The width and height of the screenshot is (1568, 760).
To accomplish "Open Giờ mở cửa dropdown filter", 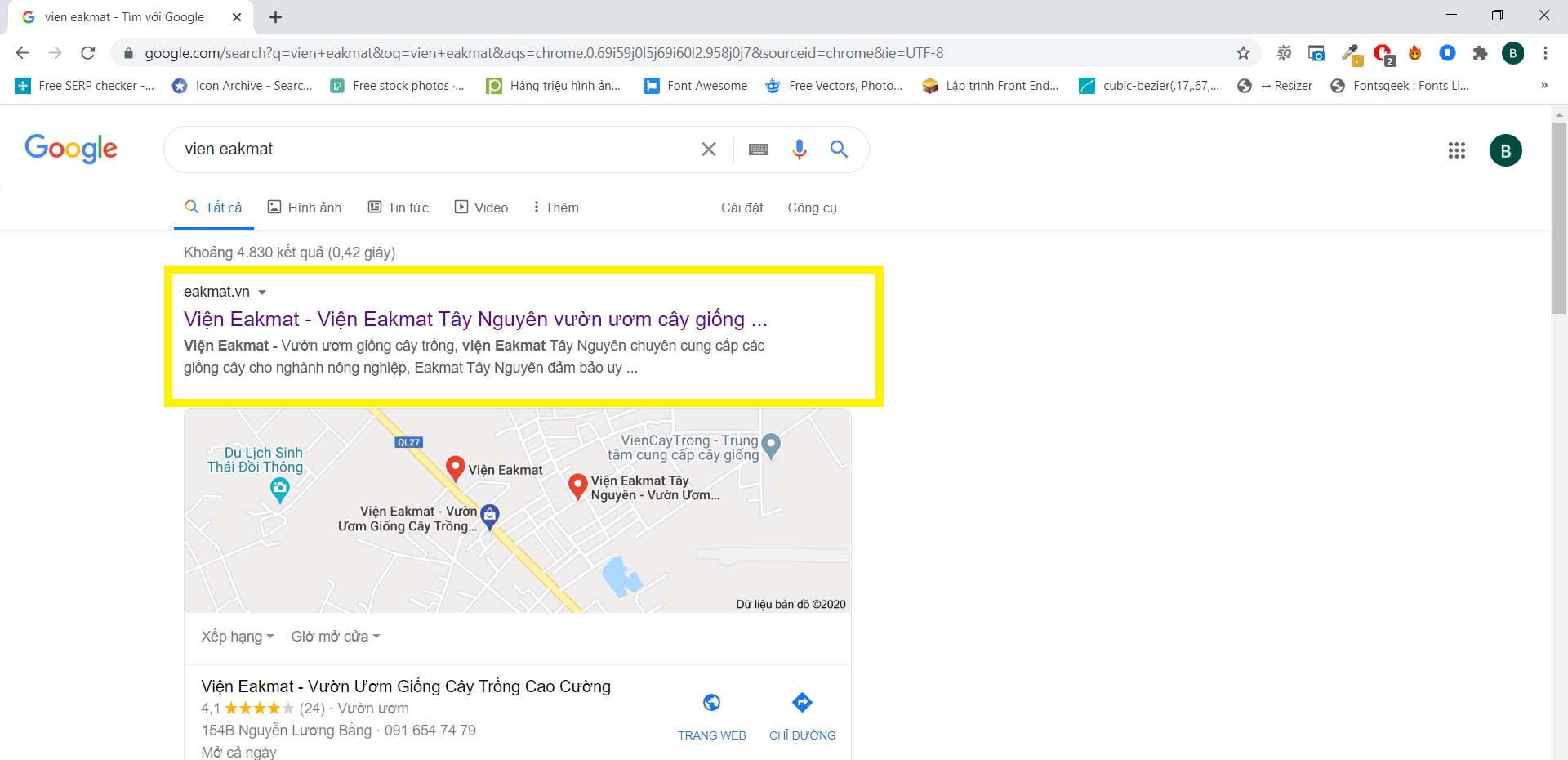I will coord(336,636).
